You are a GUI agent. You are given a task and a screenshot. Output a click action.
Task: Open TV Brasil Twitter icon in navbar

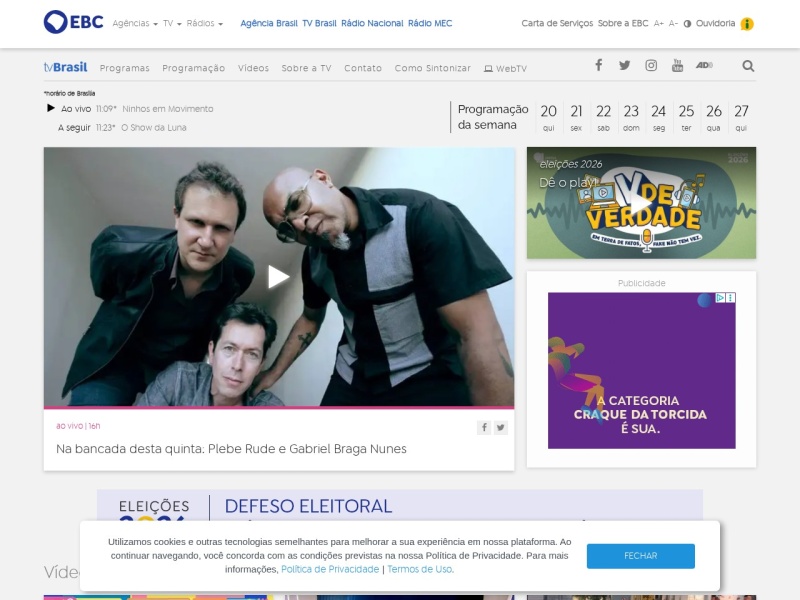point(624,65)
